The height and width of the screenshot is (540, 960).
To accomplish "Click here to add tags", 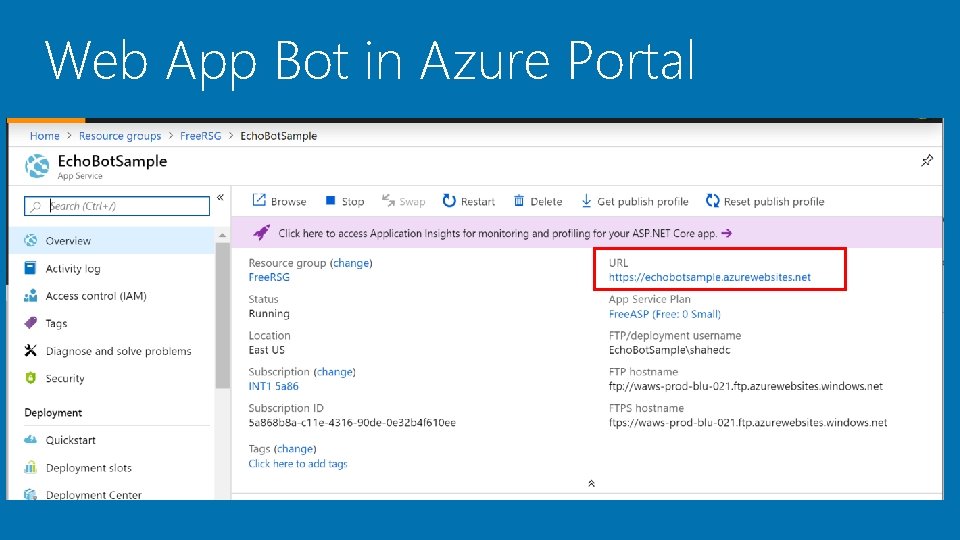I will [x=298, y=463].
